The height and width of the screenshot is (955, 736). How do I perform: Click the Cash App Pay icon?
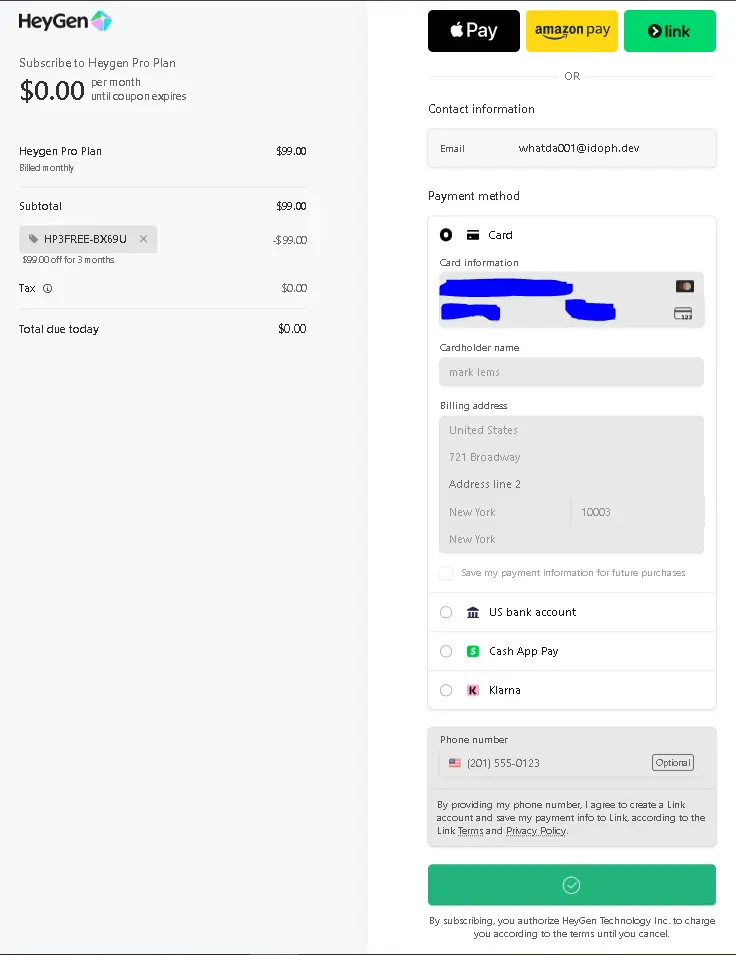coord(473,651)
